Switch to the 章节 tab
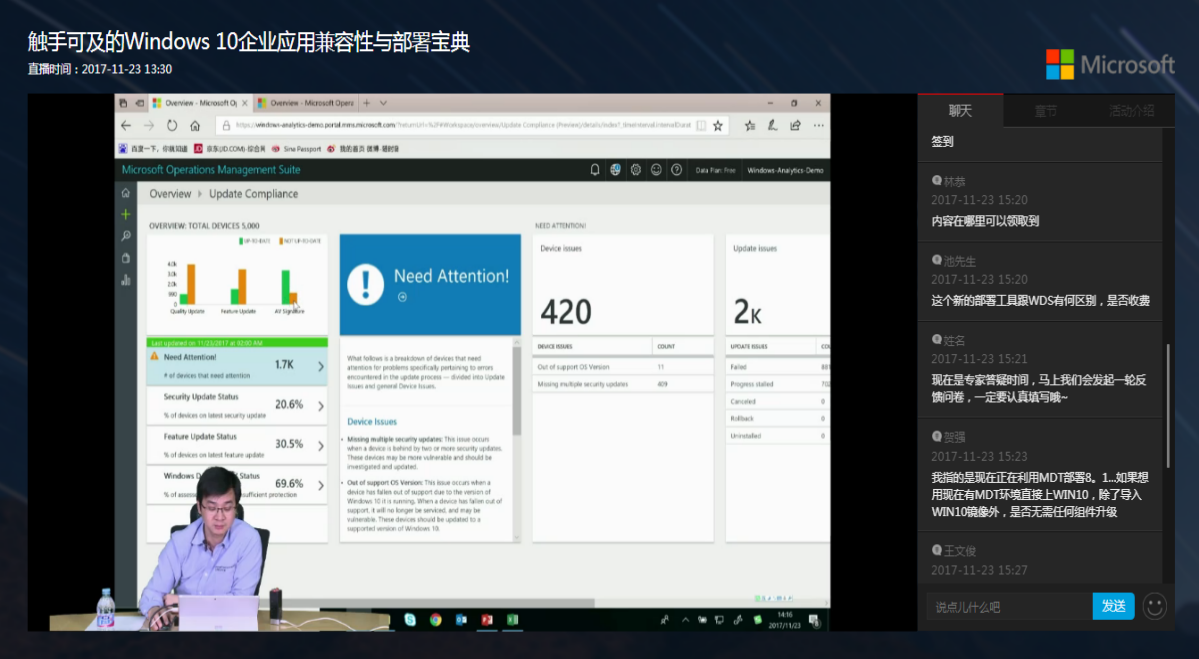The width and height of the screenshot is (1199, 659). (x=1045, y=111)
